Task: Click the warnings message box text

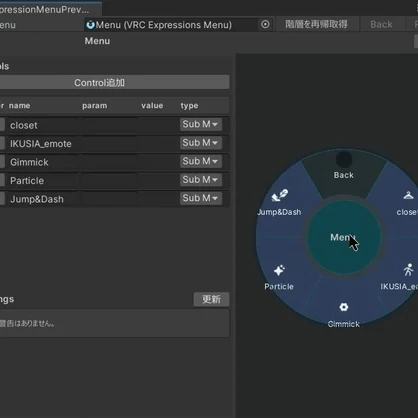Action: (27, 323)
